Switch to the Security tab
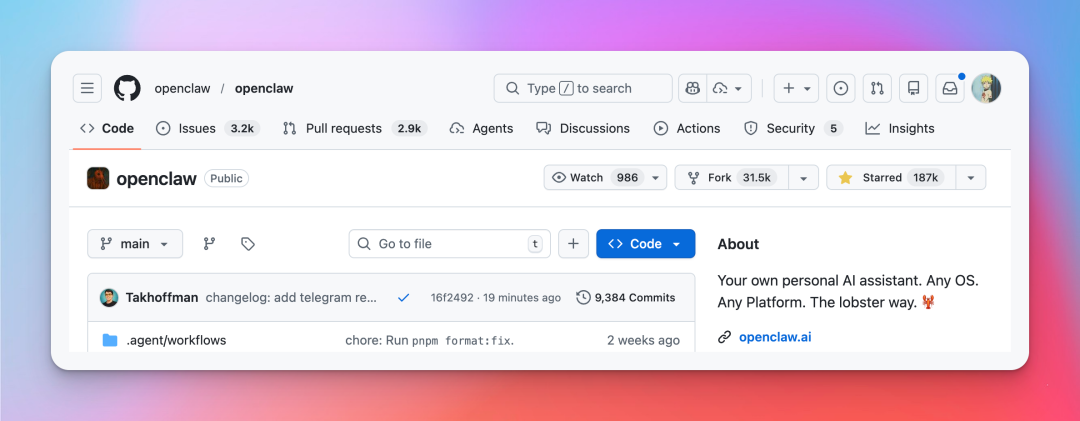The width and height of the screenshot is (1080, 421). point(793,128)
